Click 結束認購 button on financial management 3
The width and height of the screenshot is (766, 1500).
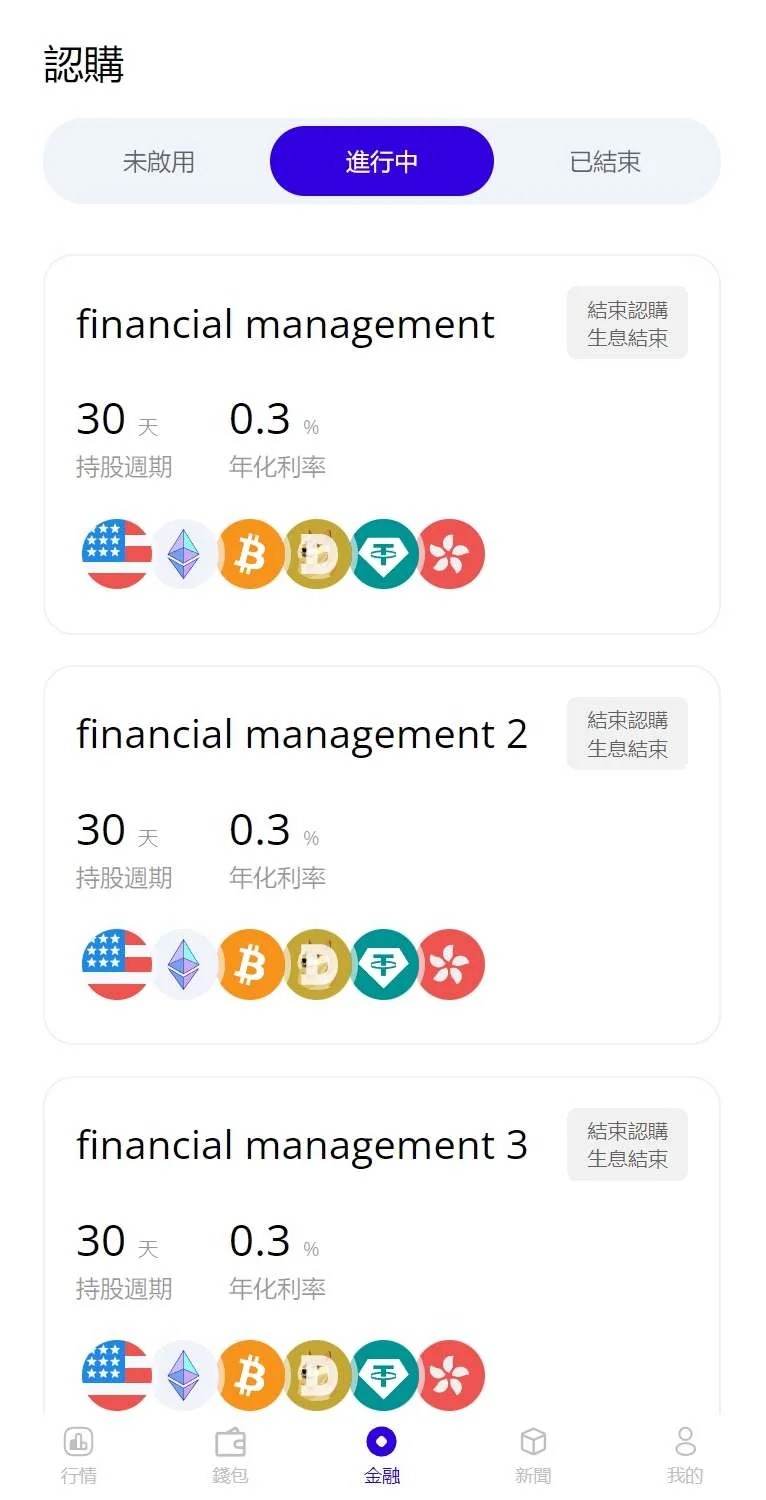pyautogui.click(x=627, y=1145)
